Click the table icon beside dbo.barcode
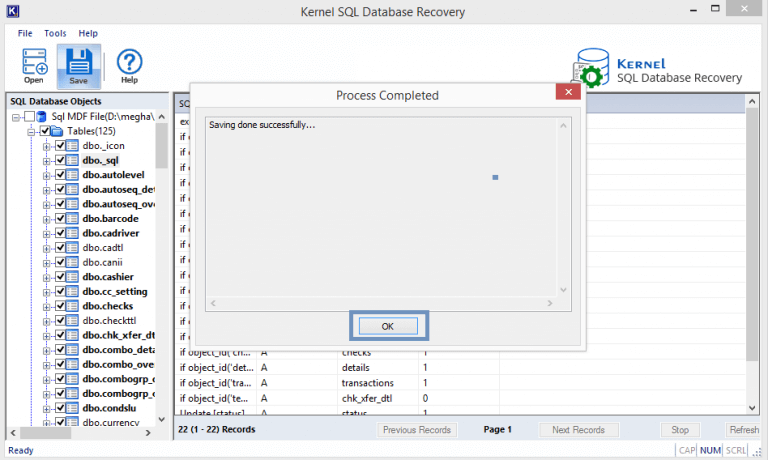Image resolution: width=768 pixels, height=460 pixels. [x=72, y=218]
